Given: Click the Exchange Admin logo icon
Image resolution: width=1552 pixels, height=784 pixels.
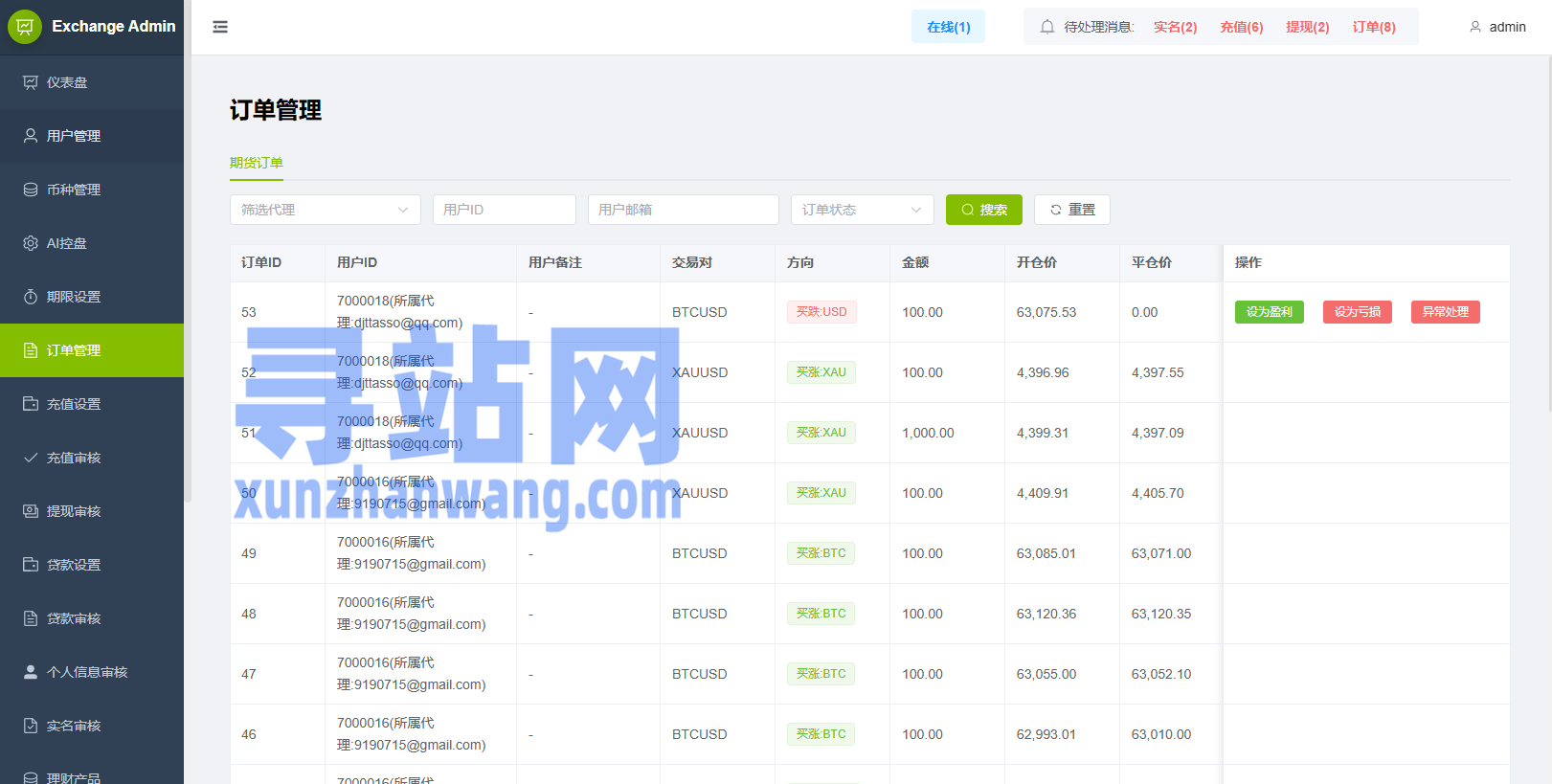Looking at the screenshot, I should click(x=25, y=27).
